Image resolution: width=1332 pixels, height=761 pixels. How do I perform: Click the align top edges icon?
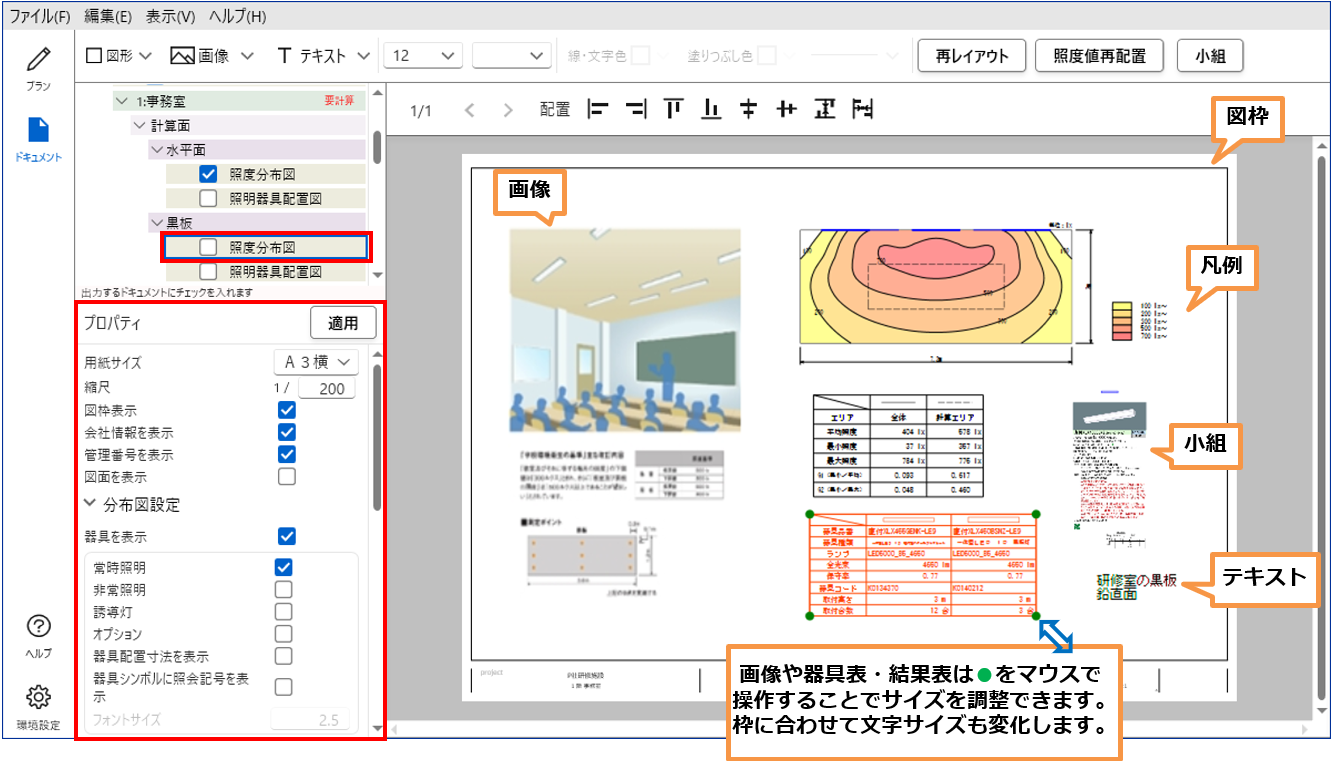[x=674, y=109]
